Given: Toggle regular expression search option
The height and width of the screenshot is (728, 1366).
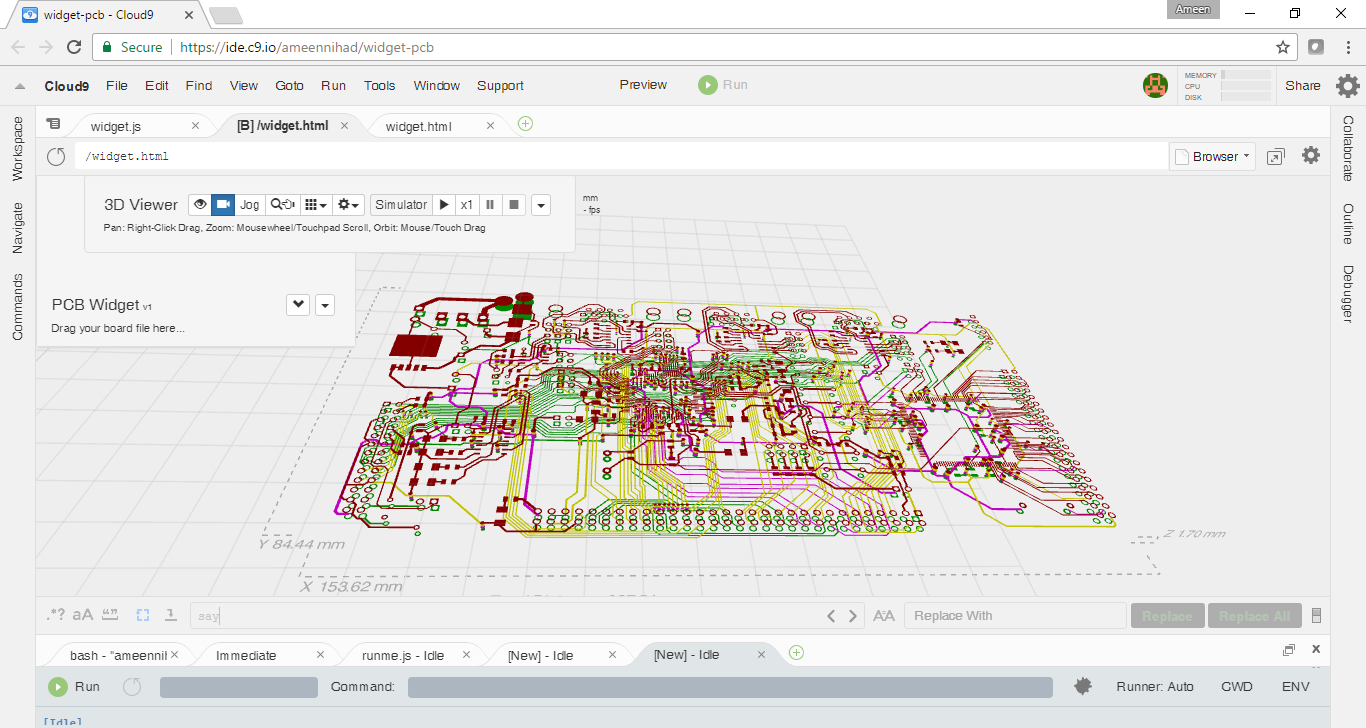Looking at the screenshot, I should click(56, 616).
